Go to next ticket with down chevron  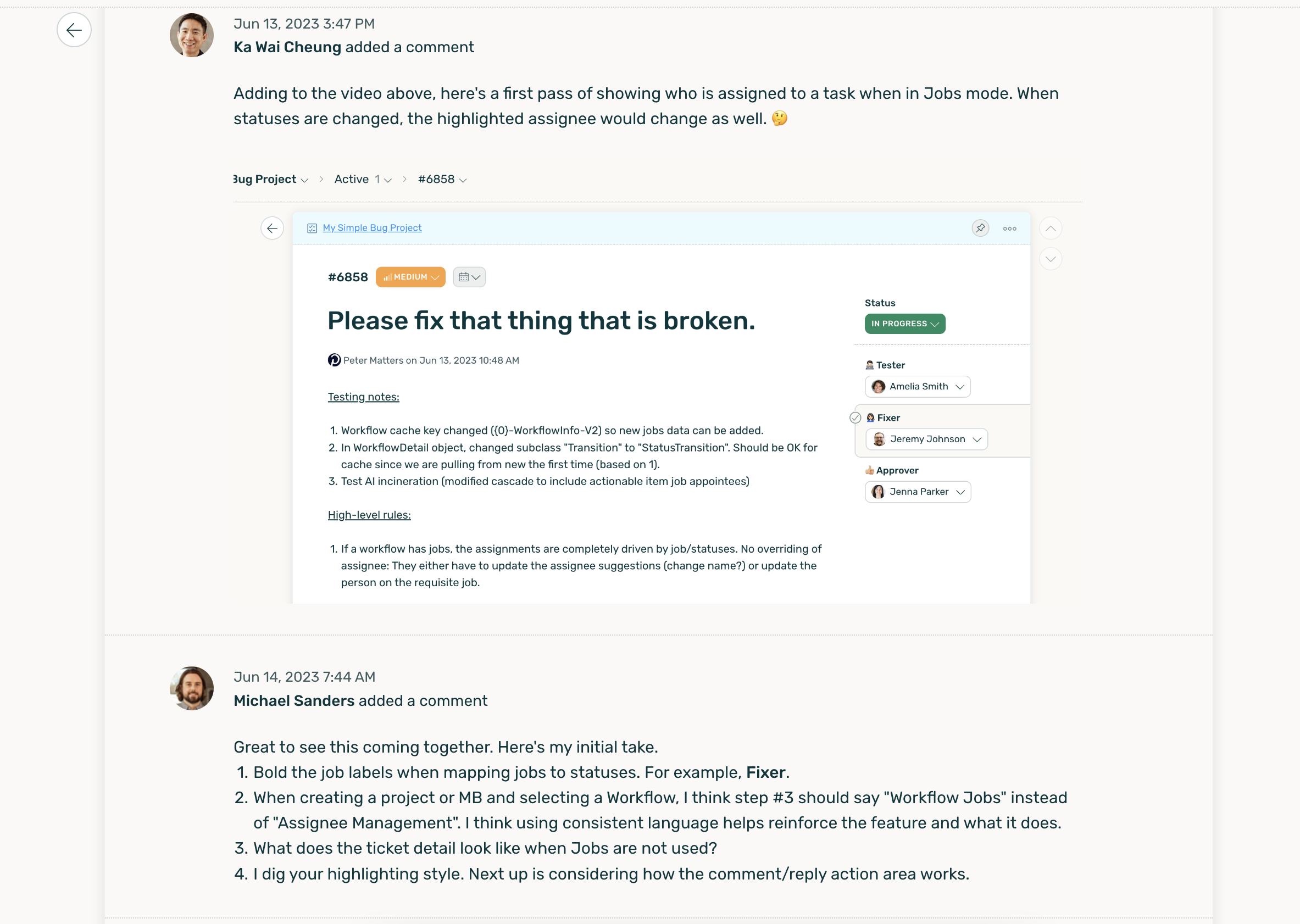click(x=1050, y=259)
